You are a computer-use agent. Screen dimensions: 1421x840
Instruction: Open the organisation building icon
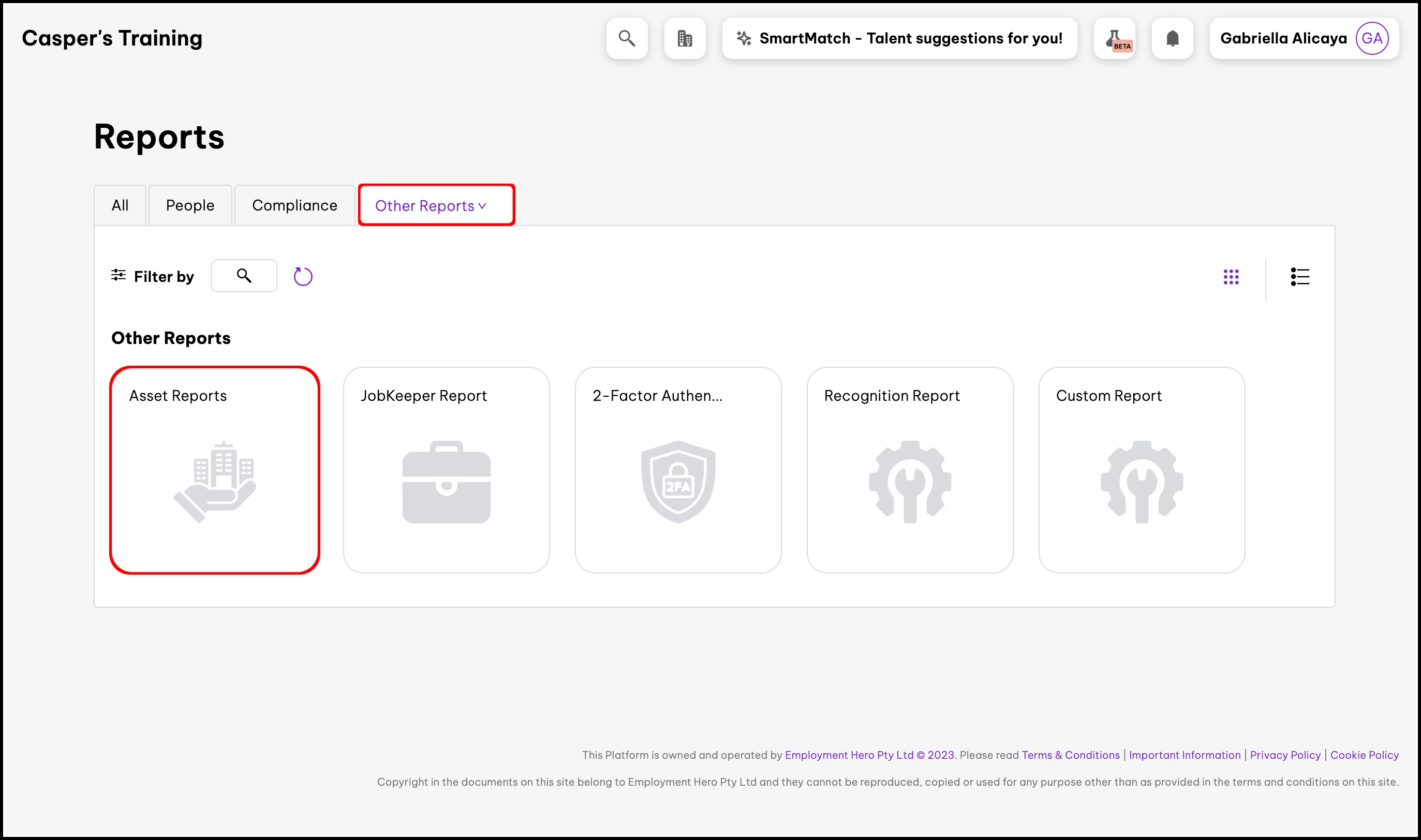click(685, 38)
